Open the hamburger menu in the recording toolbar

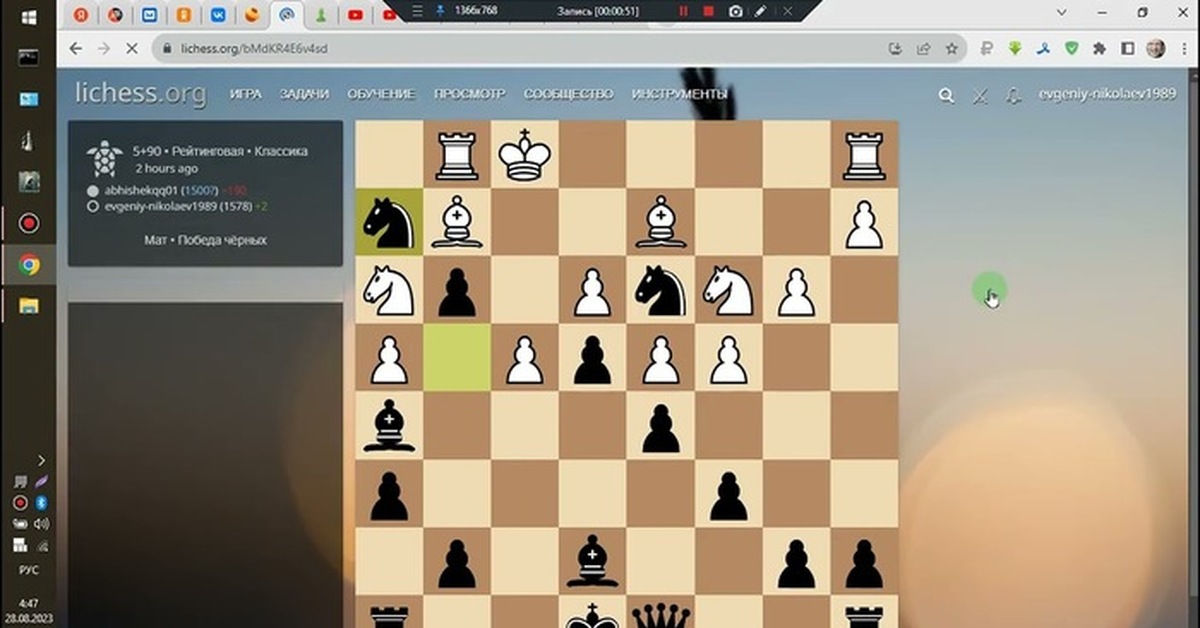[x=417, y=13]
